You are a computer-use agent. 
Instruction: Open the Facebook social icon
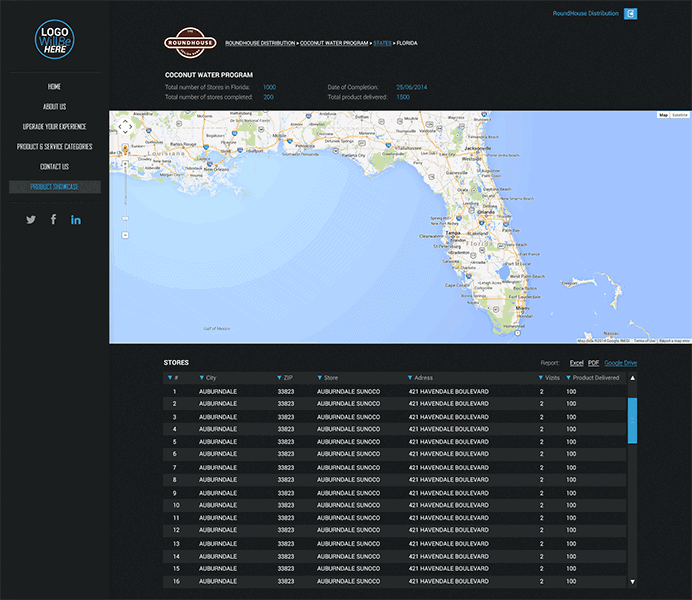point(53,219)
